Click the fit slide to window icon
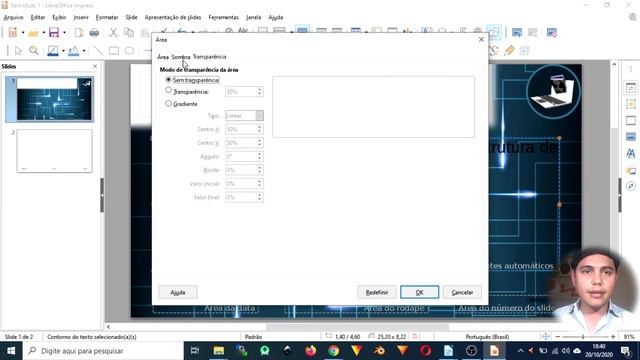This screenshot has height=360, width=640. pyautogui.click(x=546, y=337)
